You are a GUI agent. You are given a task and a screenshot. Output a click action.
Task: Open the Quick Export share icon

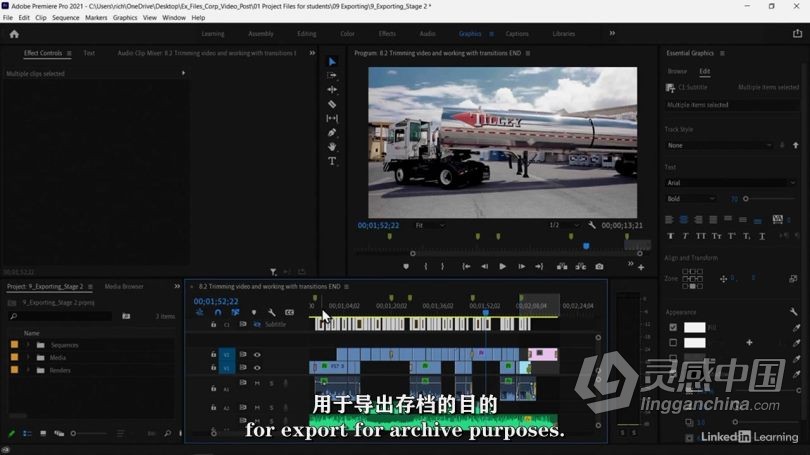(x=797, y=34)
